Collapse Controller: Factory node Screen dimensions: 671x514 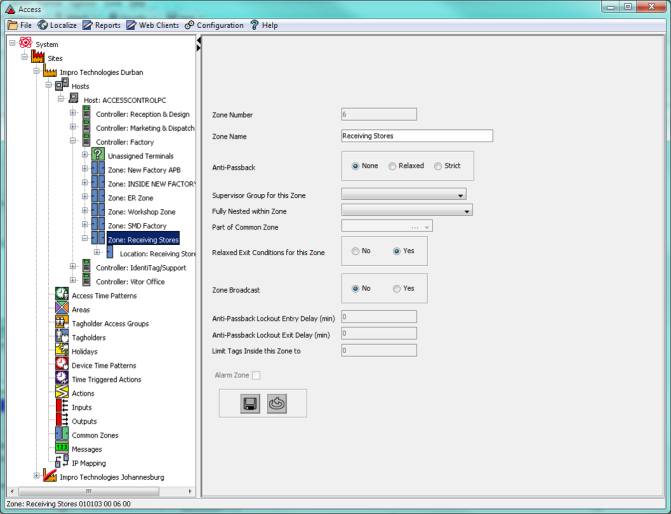[x=73, y=141]
